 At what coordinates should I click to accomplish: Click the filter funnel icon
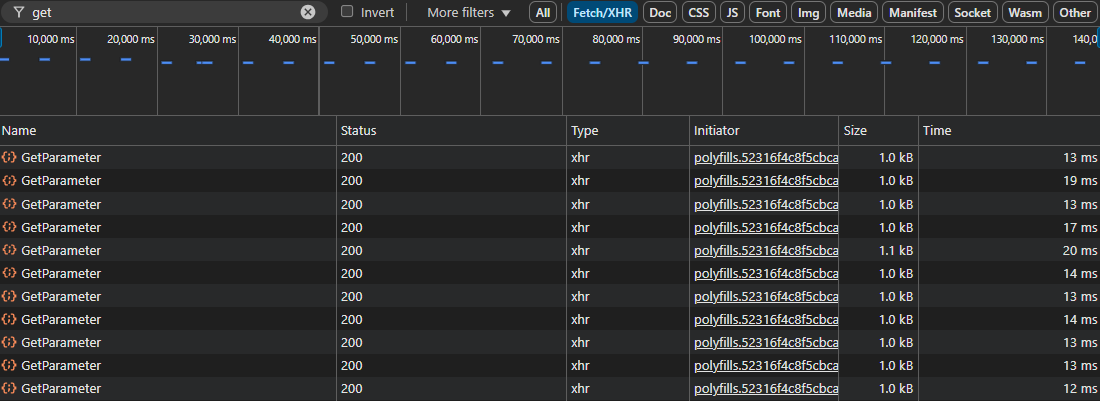coord(18,13)
